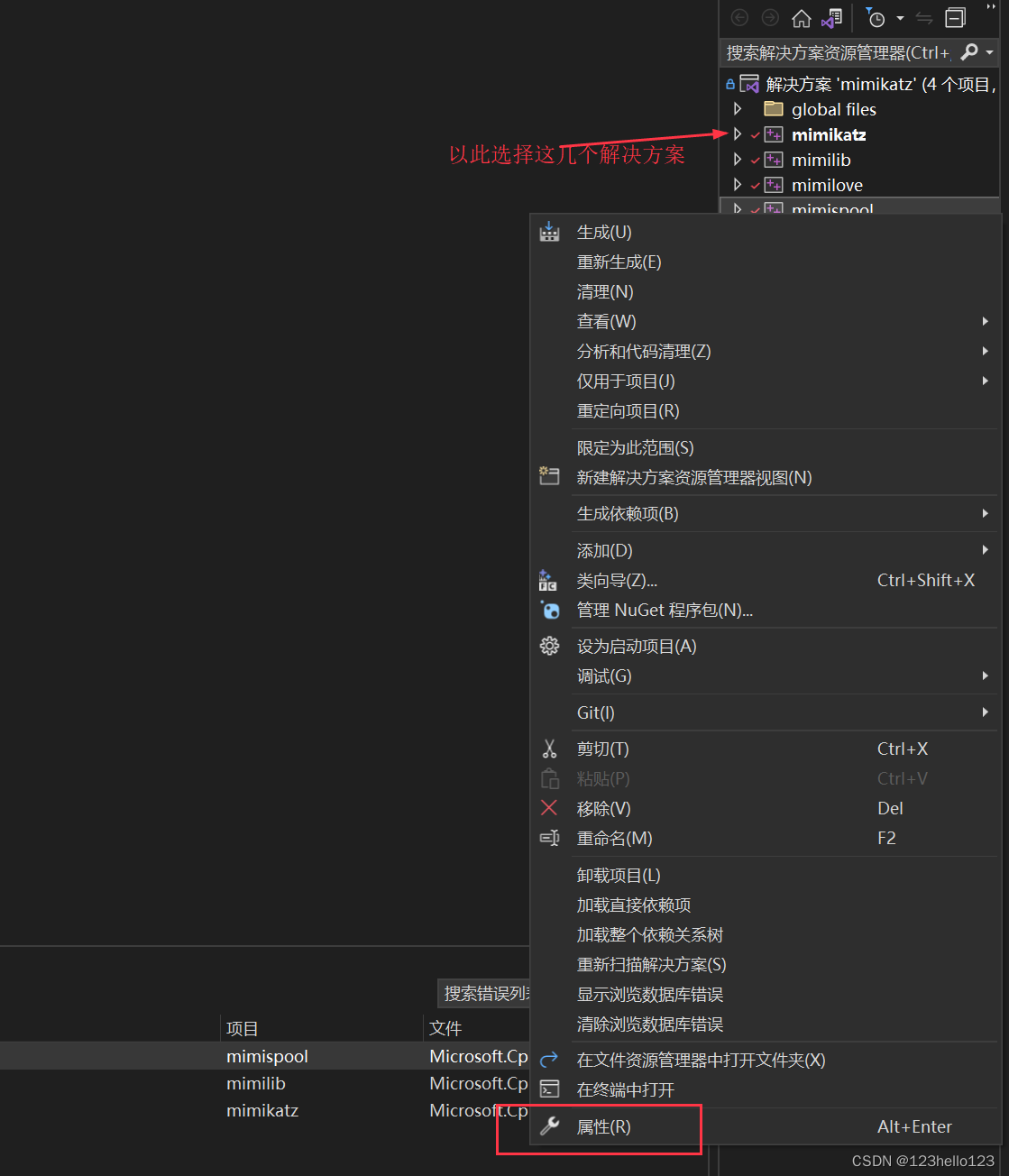Select 属性(R) from the context menu
The width and height of the screenshot is (1009, 1176).
(606, 1126)
